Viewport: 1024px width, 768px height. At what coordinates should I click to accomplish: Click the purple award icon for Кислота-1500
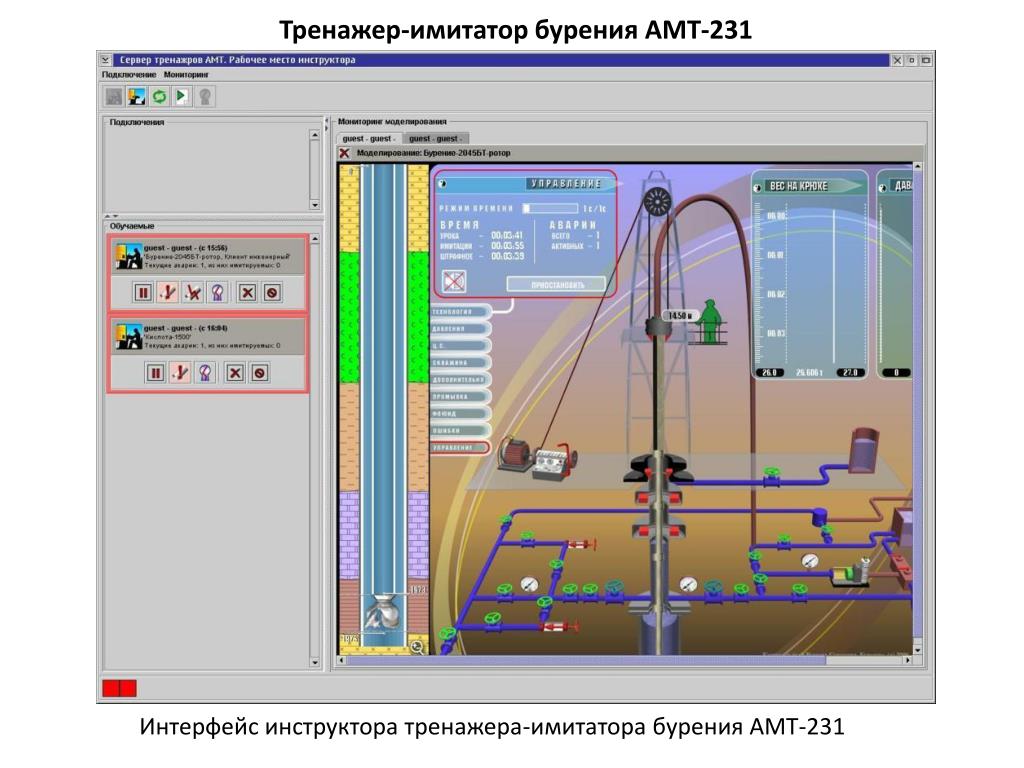tap(205, 373)
